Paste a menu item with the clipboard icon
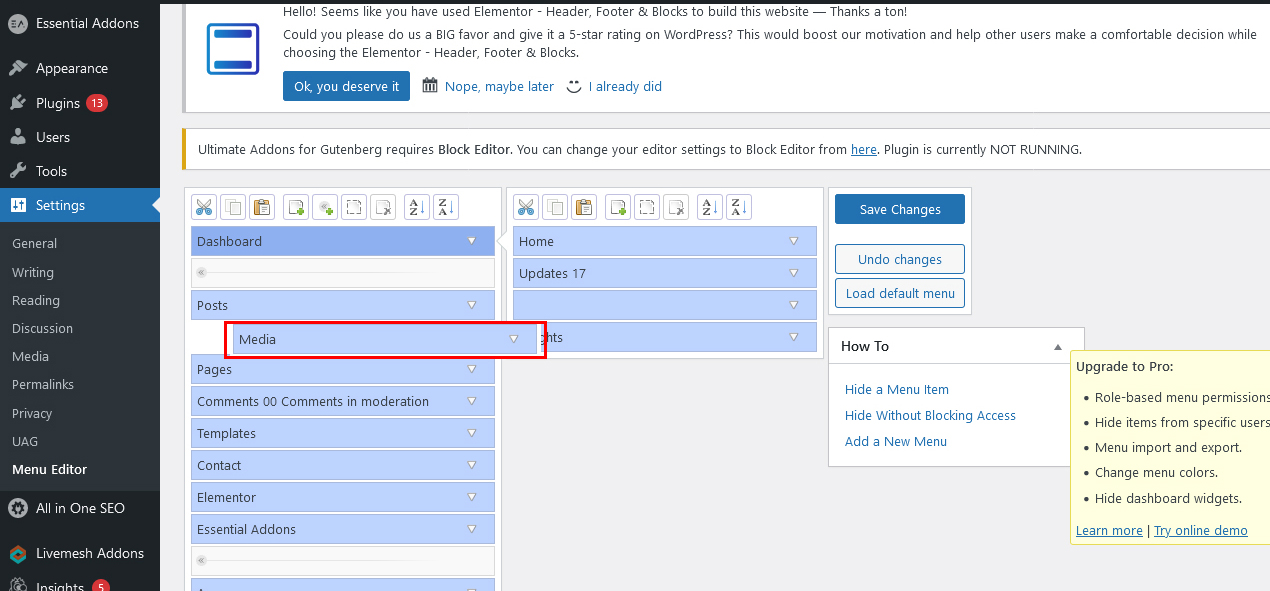1270x591 pixels. [x=262, y=207]
